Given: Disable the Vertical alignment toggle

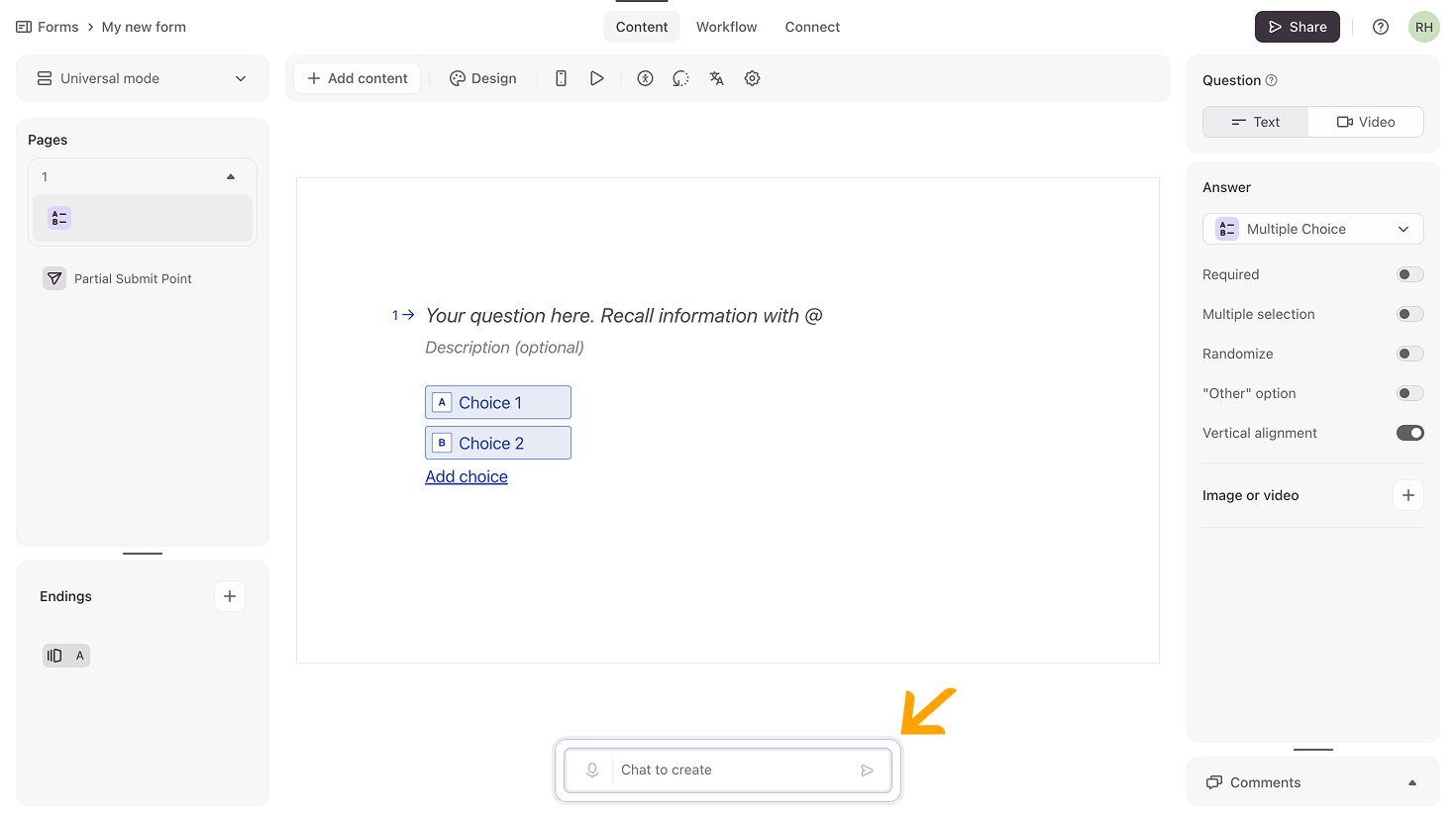Looking at the screenshot, I should 1409,433.
